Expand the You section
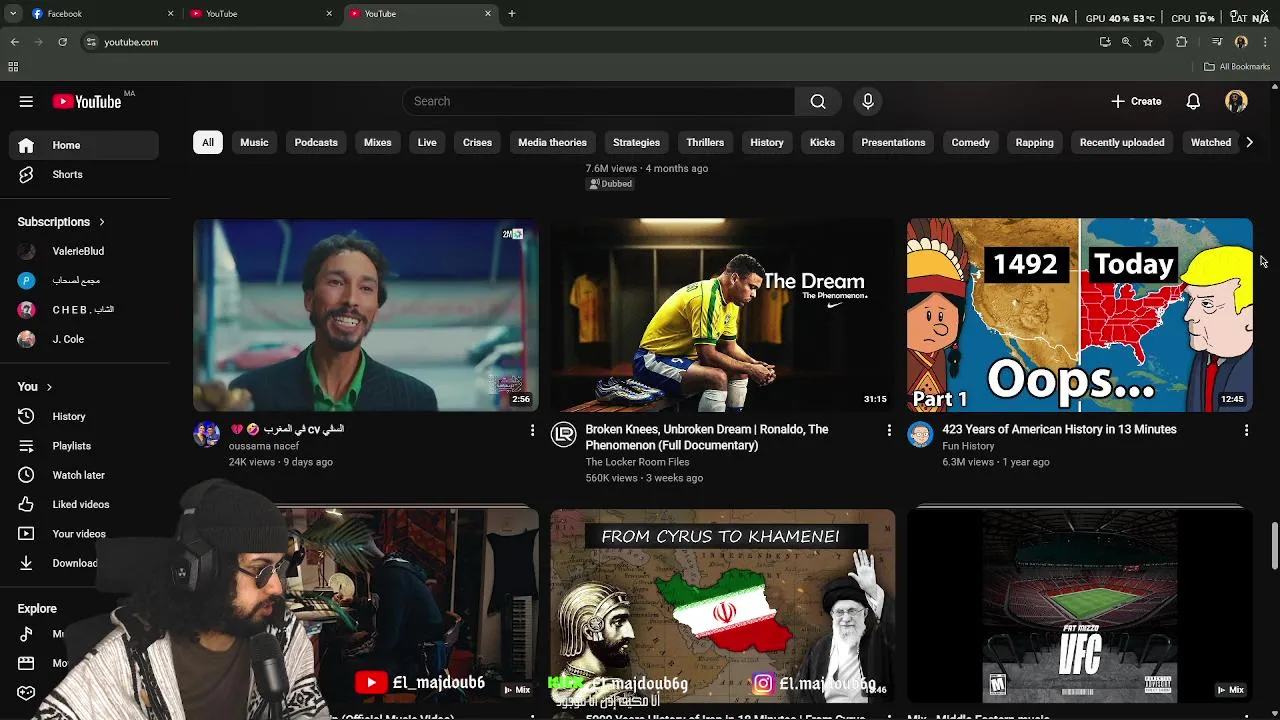The image size is (1280, 720). (x=35, y=387)
